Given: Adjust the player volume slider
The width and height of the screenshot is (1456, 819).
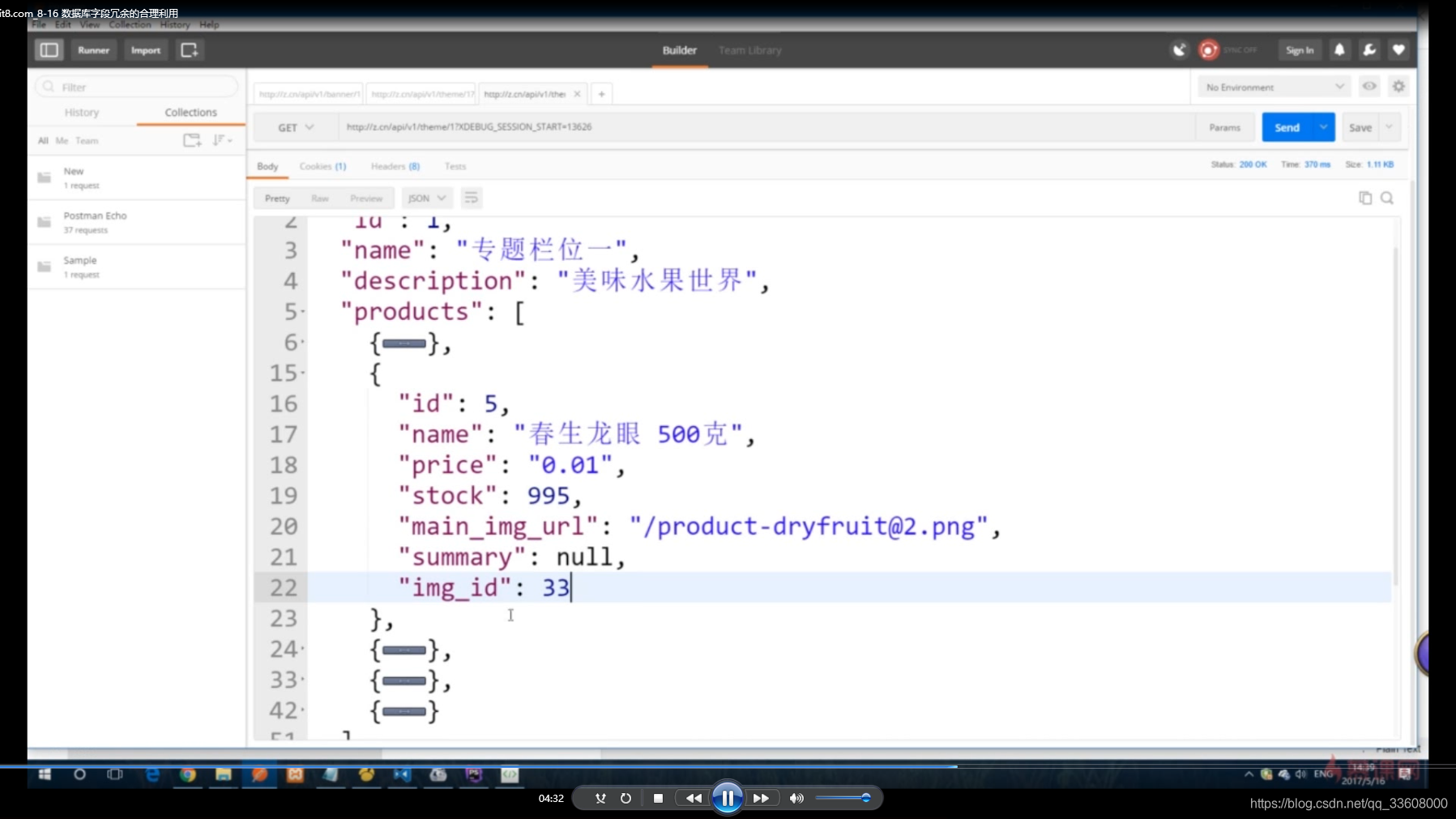Looking at the screenshot, I should pos(843,798).
